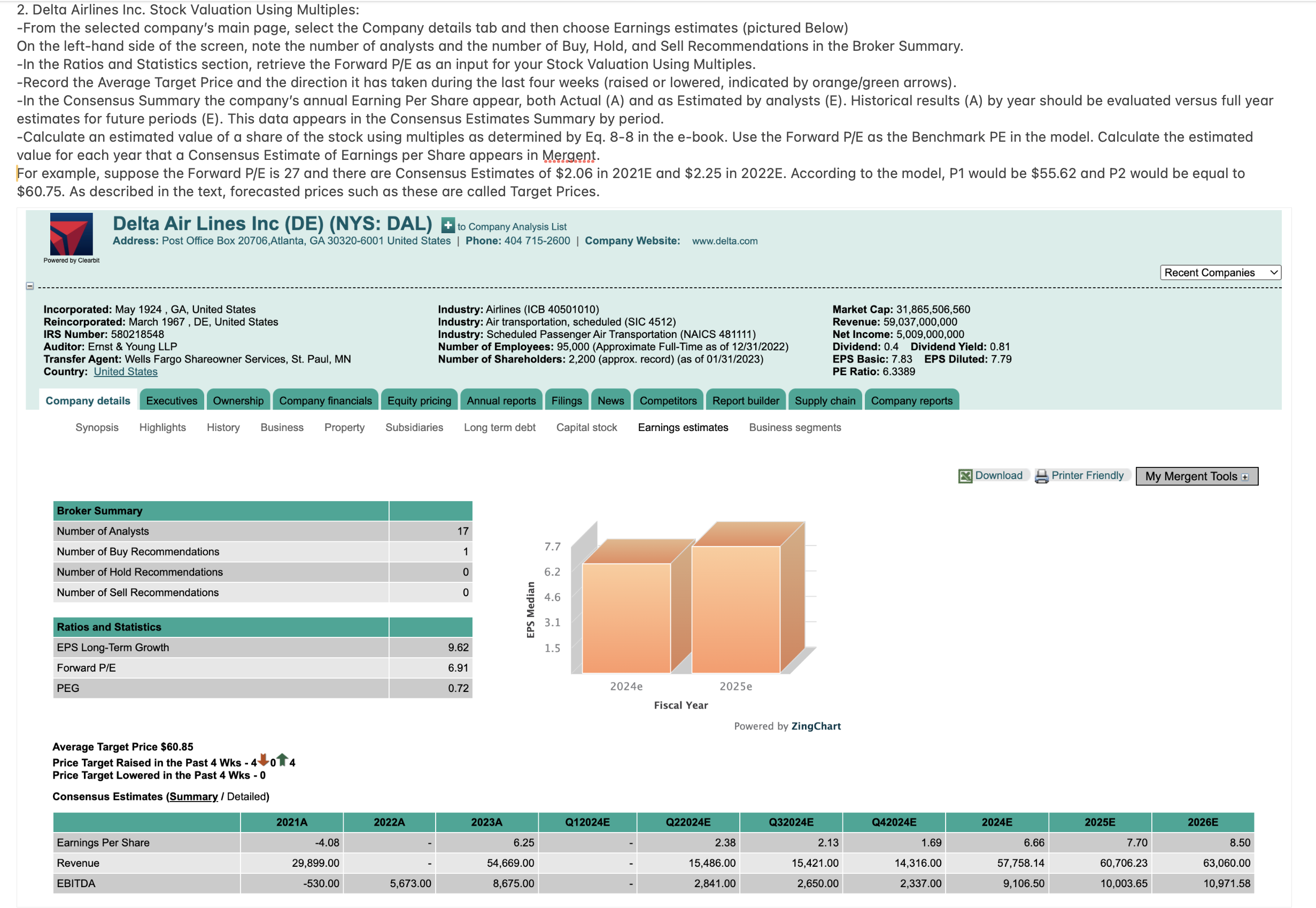1316x908 pixels.
Task: Open the Detailed consensus estimates view
Action: 247,797
